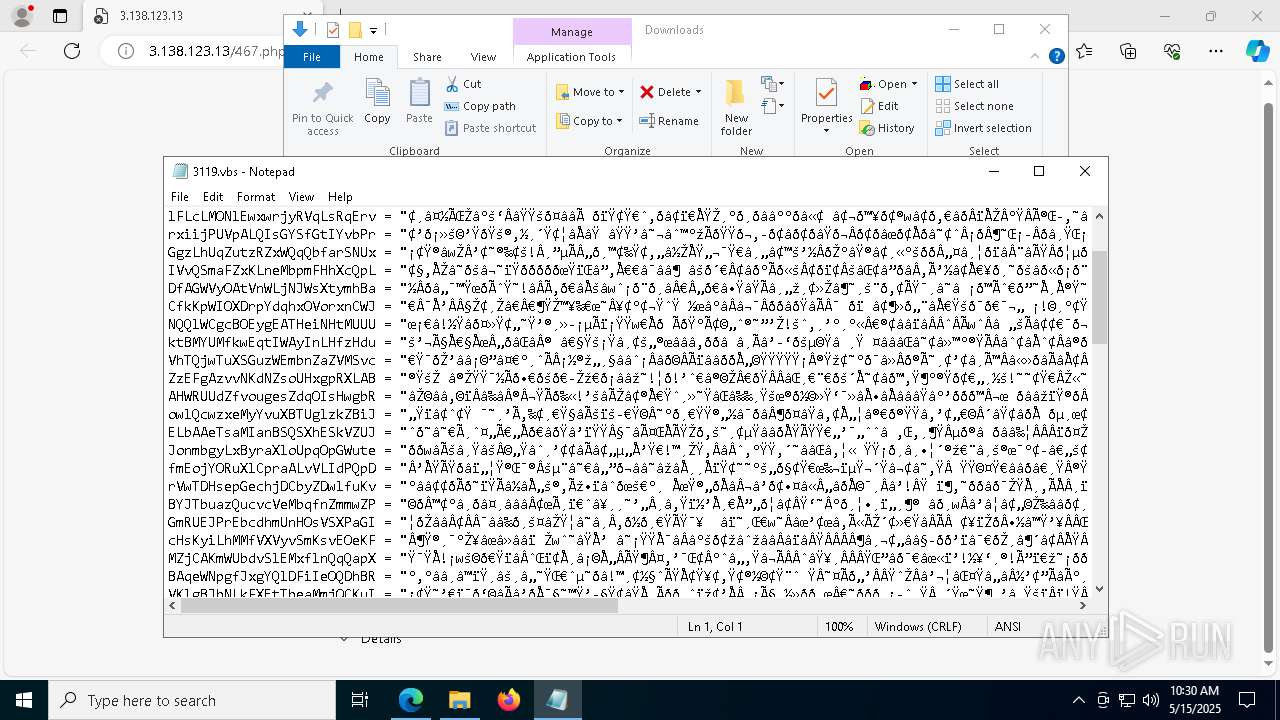Open Task View on the taskbar

pyautogui.click(x=360, y=700)
